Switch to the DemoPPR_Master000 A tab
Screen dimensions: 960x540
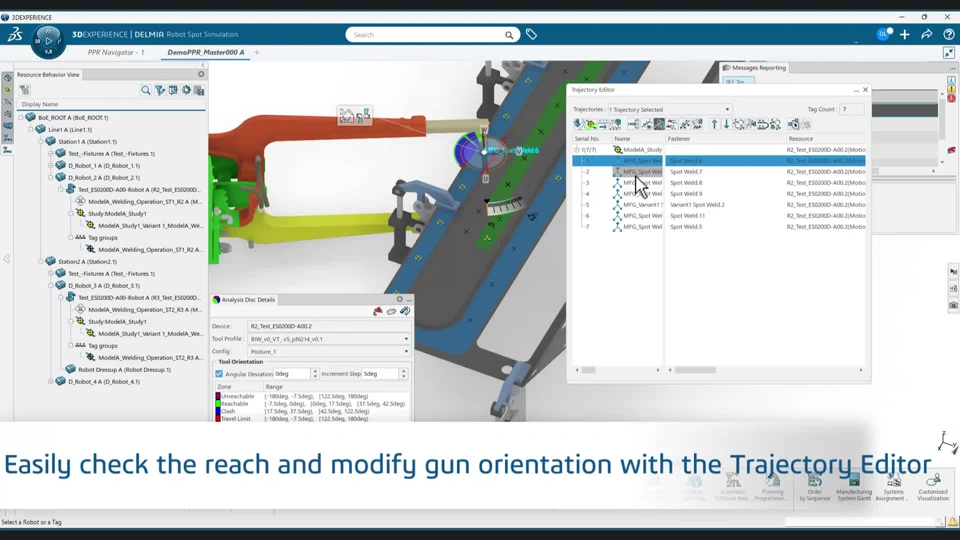point(206,53)
